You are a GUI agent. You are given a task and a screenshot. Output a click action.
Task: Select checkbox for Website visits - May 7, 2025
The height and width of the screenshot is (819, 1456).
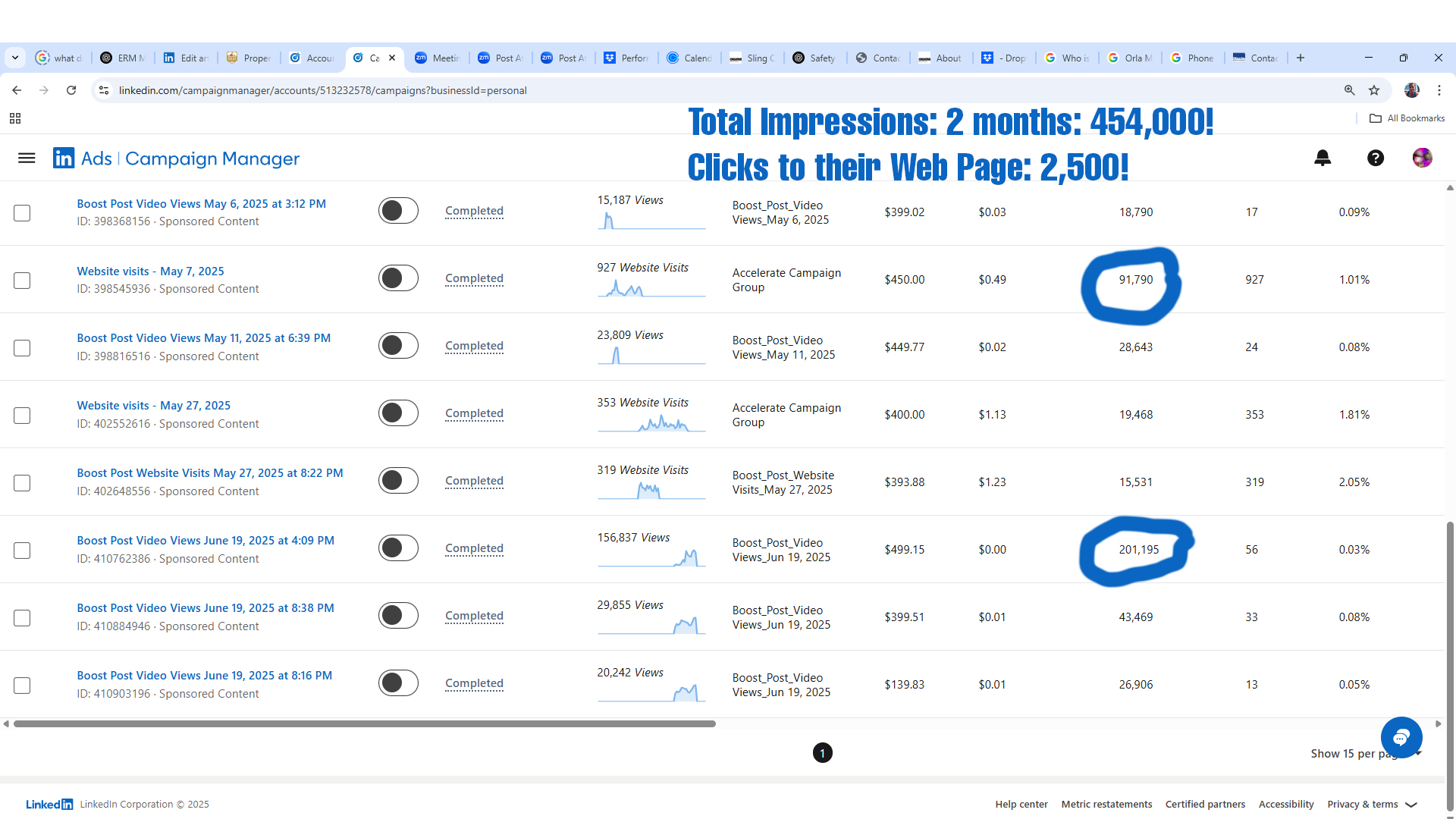pos(22,281)
